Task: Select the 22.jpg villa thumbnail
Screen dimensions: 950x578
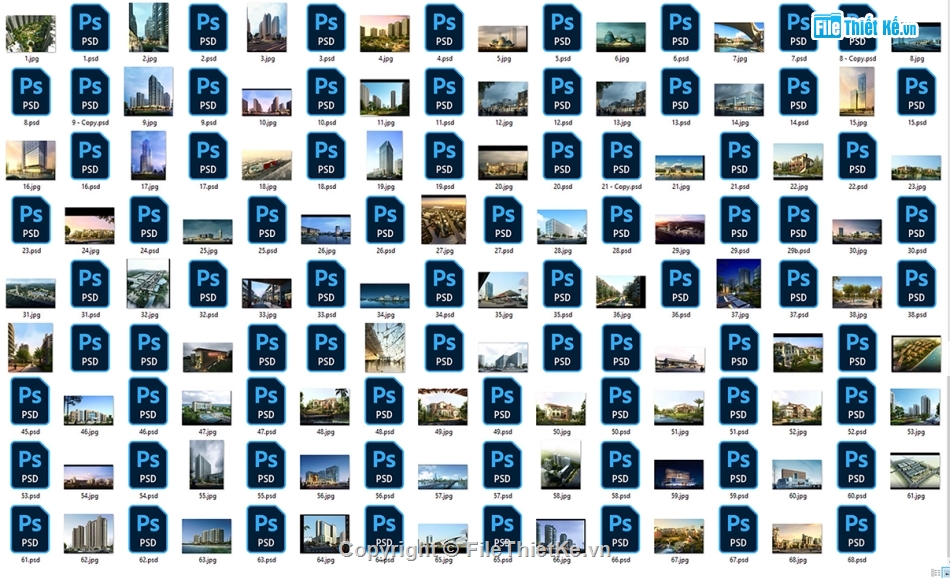Action: coord(798,162)
